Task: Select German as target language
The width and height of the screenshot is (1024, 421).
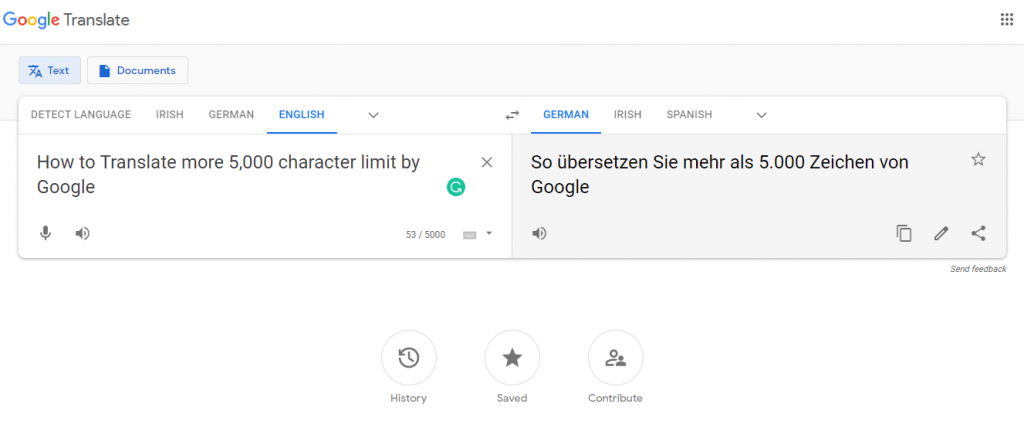Action: pos(566,115)
